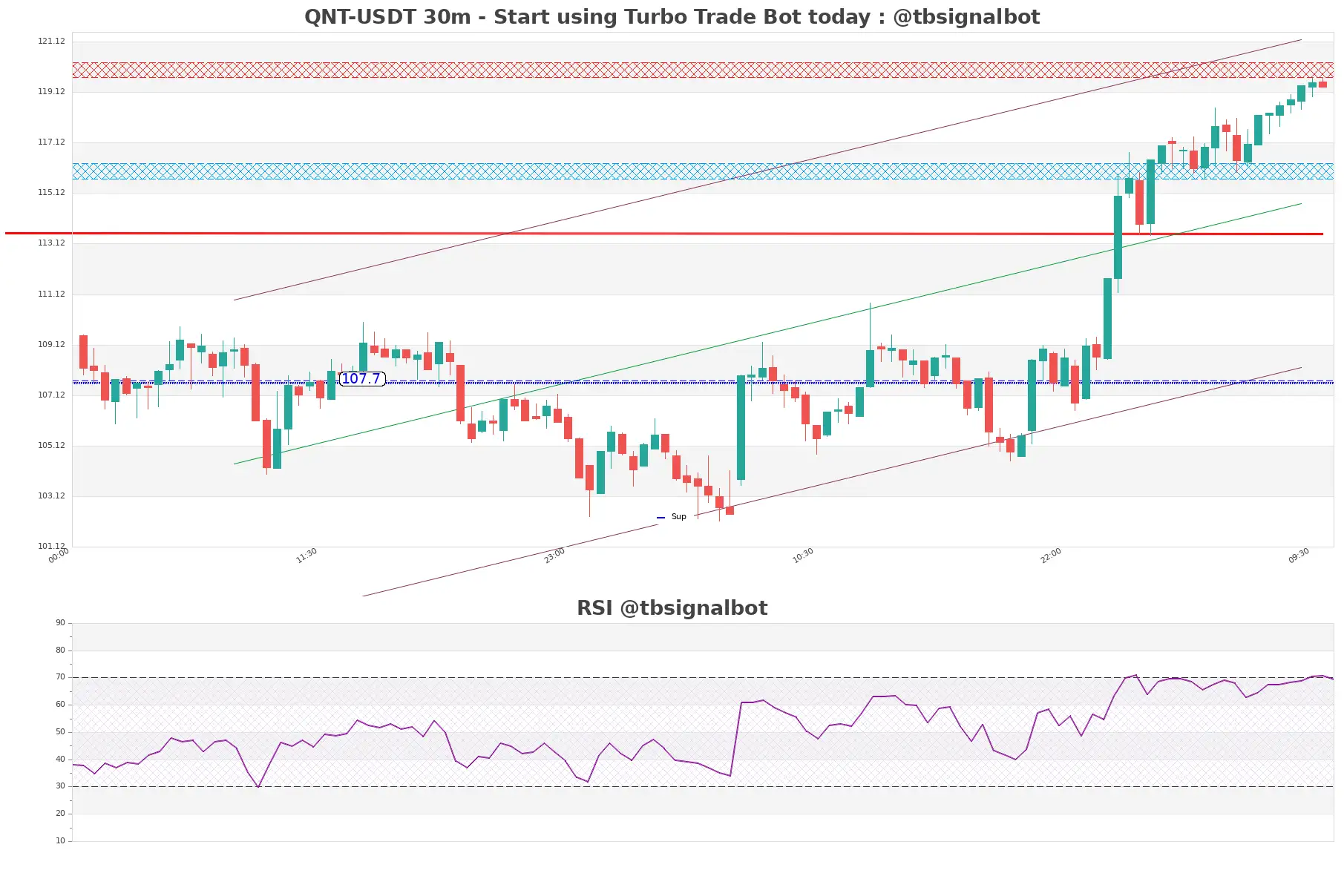Click the 119.12 price axis label

(x=51, y=92)
